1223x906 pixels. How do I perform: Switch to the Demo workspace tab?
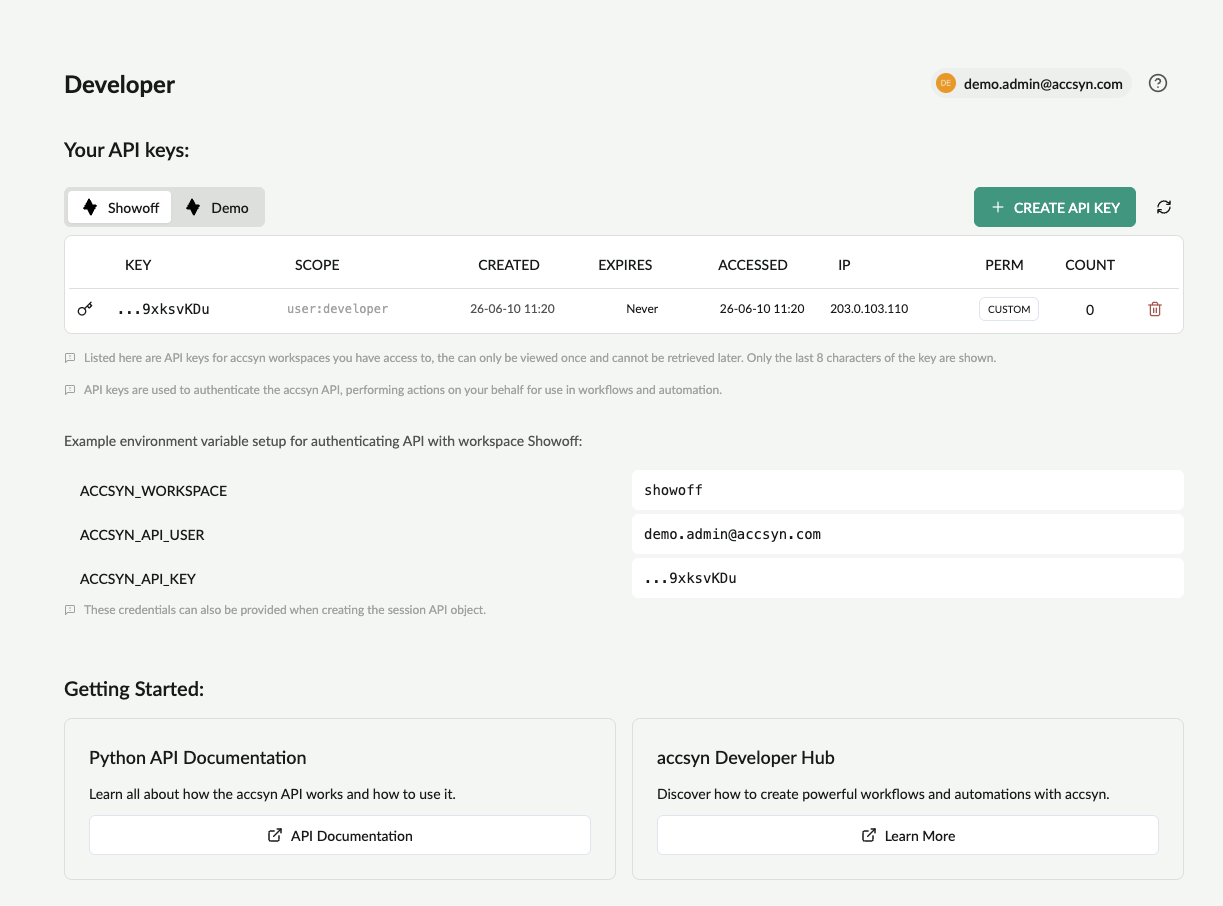(217, 207)
